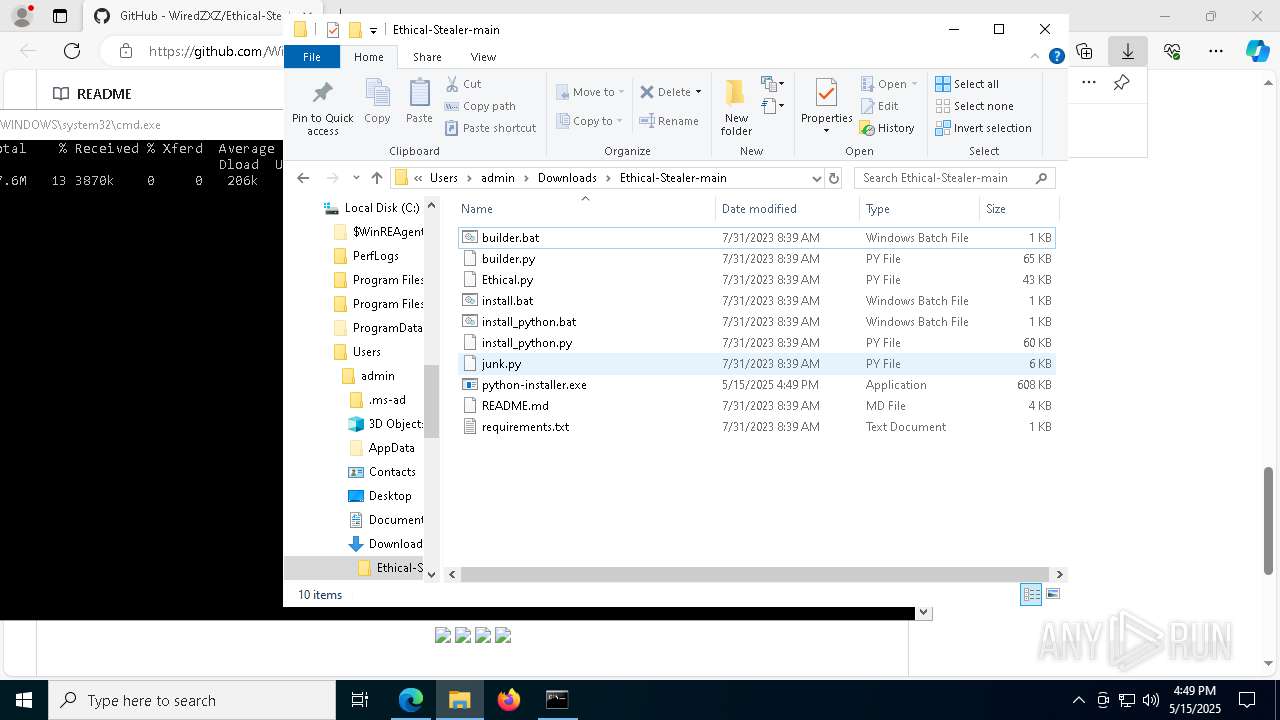The width and height of the screenshot is (1280, 720).
Task: Click Downloads in the address breadcrumb
Action: click(x=567, y=178)
